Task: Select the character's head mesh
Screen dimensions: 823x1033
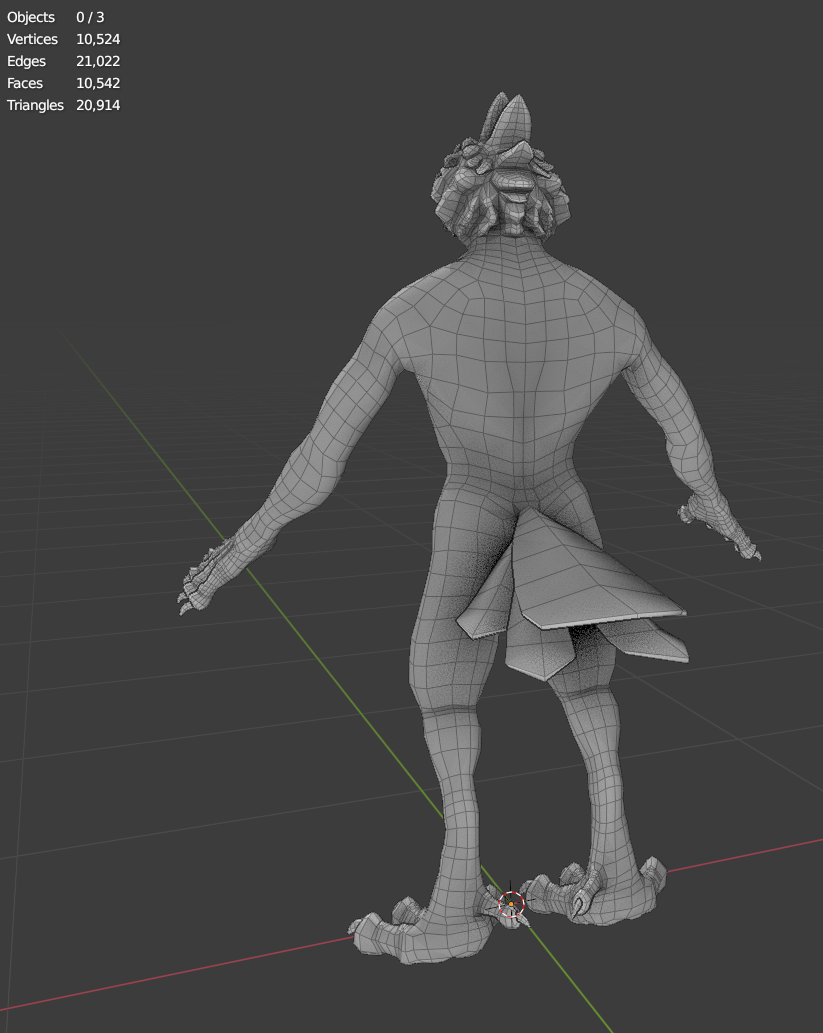Action: 501,170
